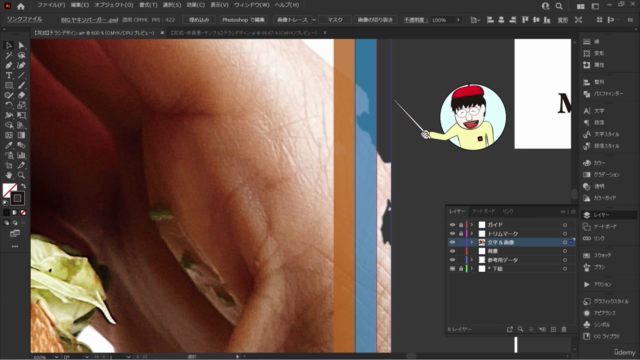The image size is (640, 360).
Task: Click the Fill color swatch
Action: pos(10,190)
